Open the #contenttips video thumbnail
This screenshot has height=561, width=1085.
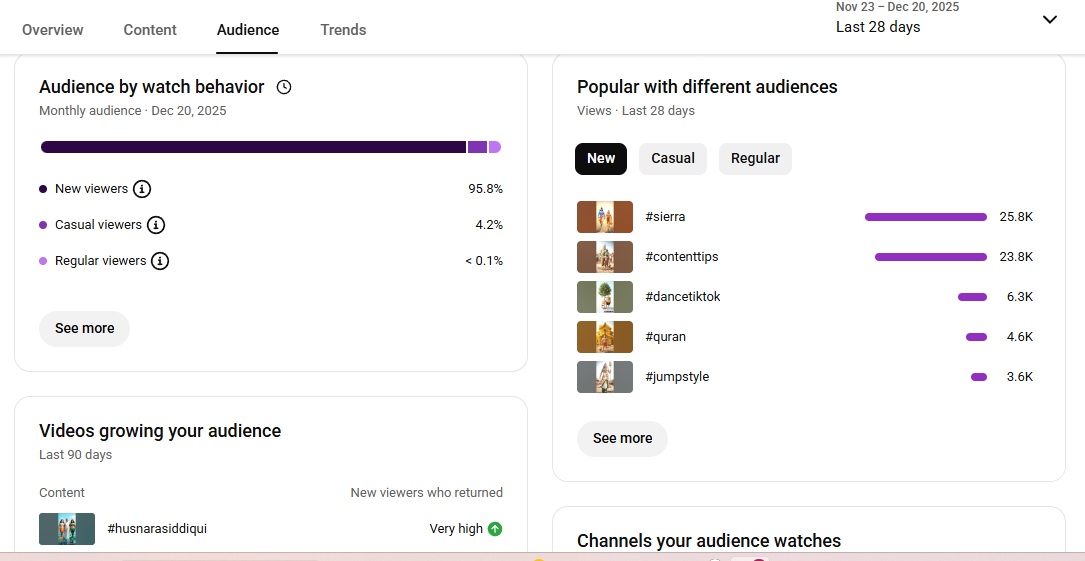605,257
